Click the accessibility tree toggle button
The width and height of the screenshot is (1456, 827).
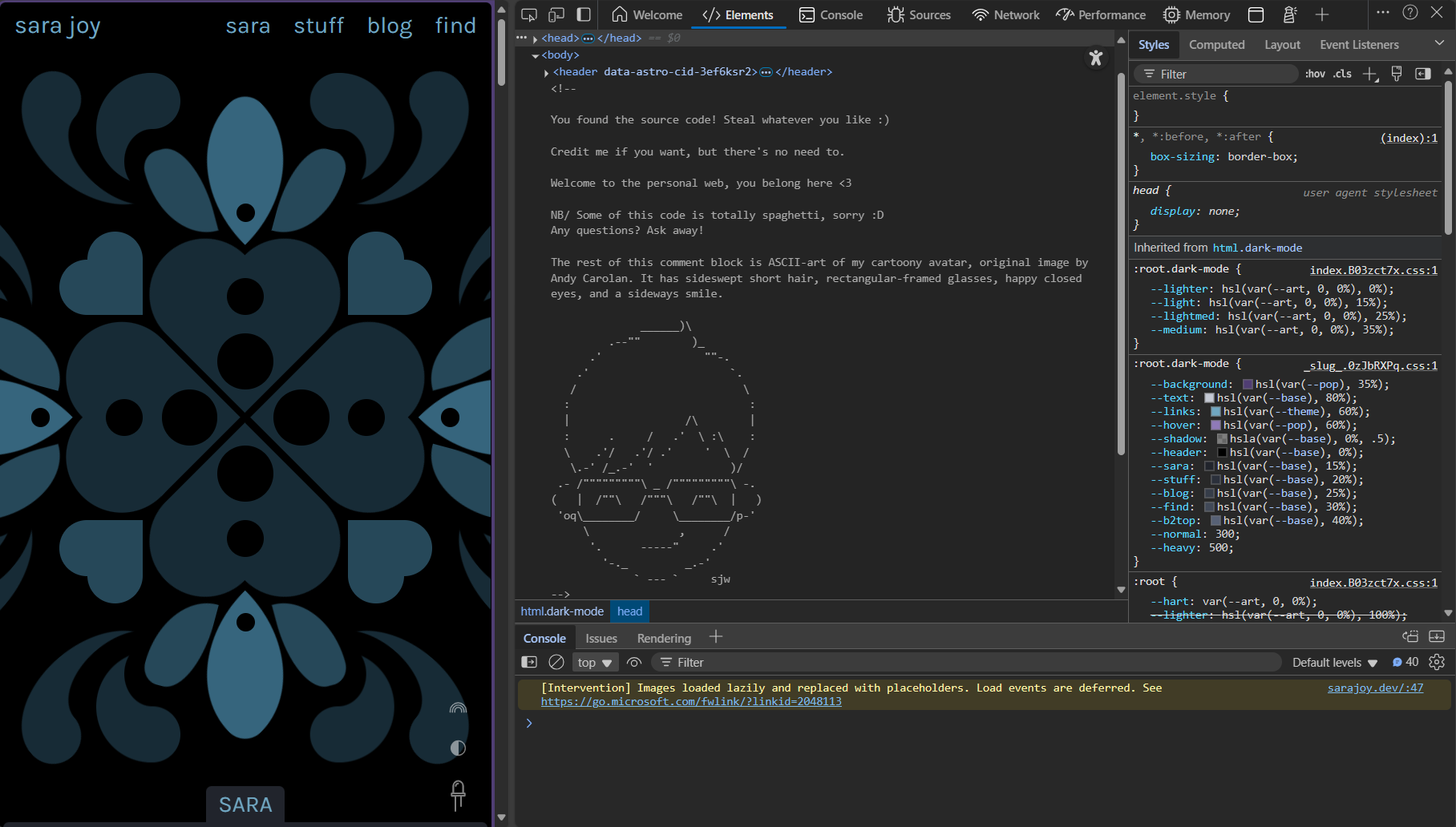click(x=1096, y=58)
